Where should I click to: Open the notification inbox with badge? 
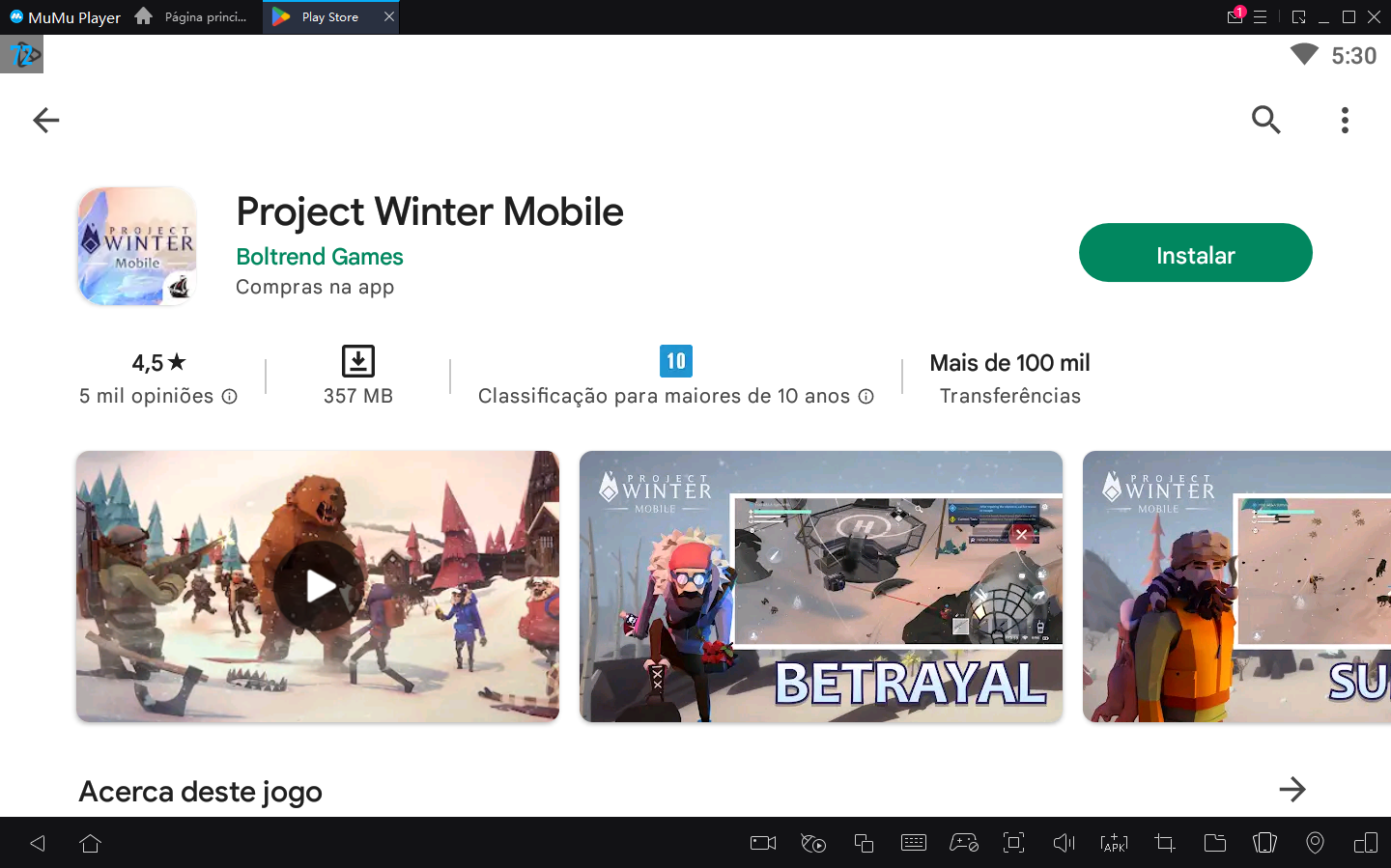[x=1235, y=16]
